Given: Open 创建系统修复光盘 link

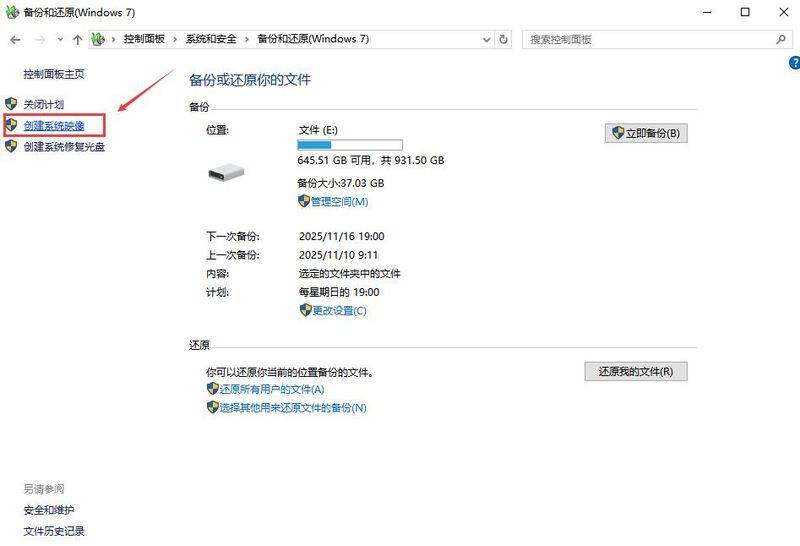Looking at the screenshot, I should 64,147.
